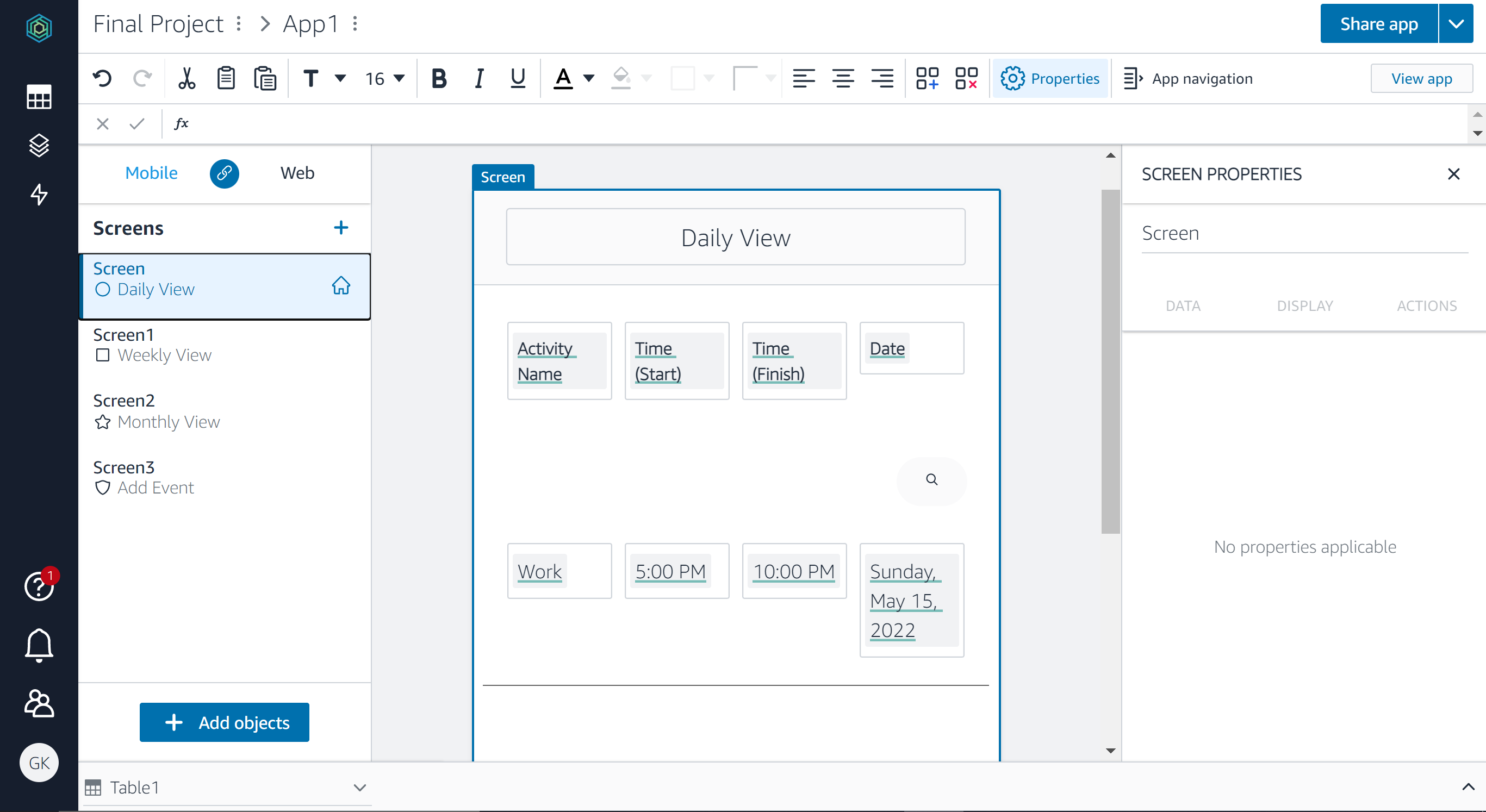This screenshot has height=812, width=1486.
Task: Open the Share app dropdown arrow
Action: pos(1456,23)
